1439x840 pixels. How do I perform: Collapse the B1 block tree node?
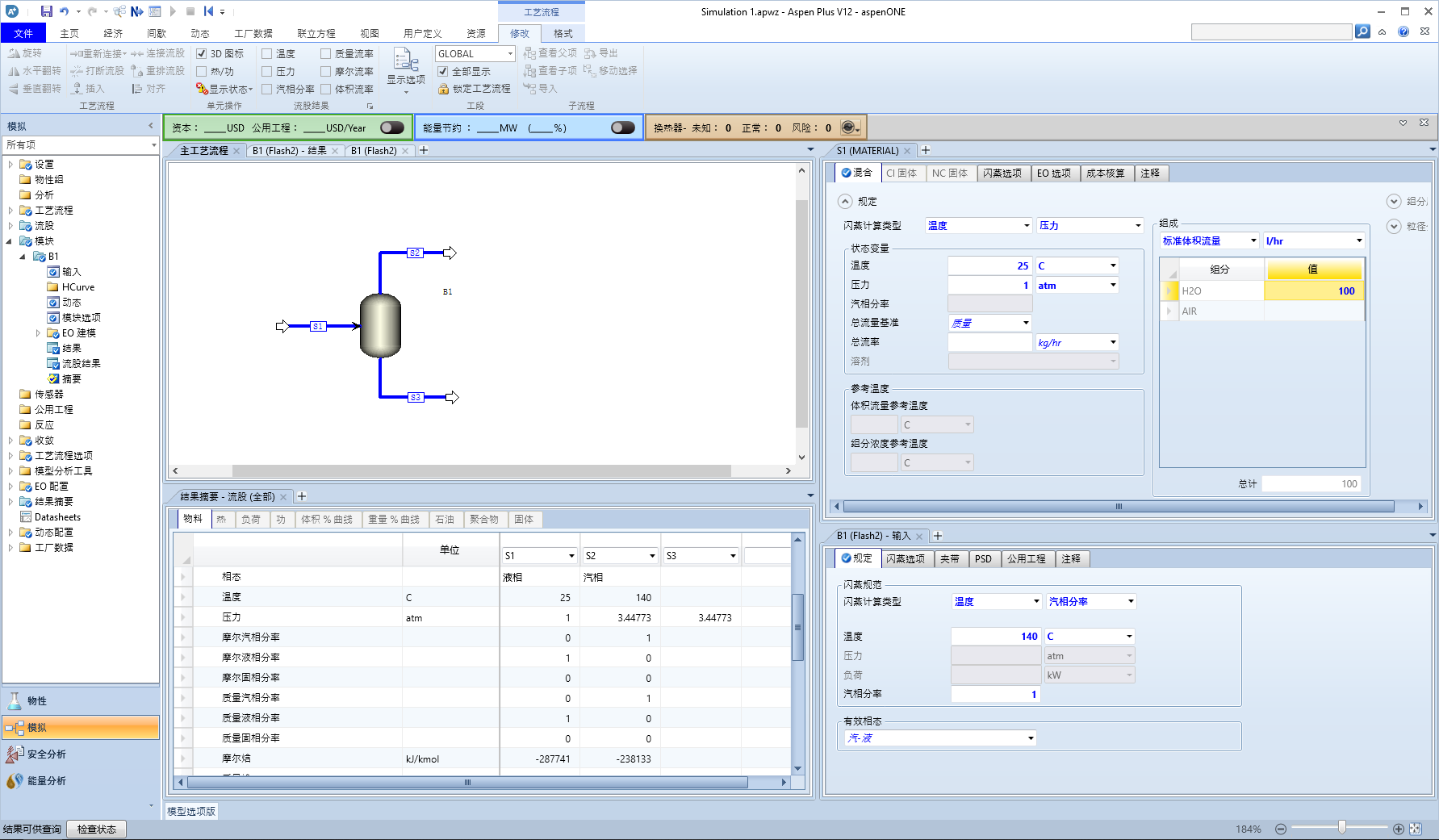[x=23, y=257]
